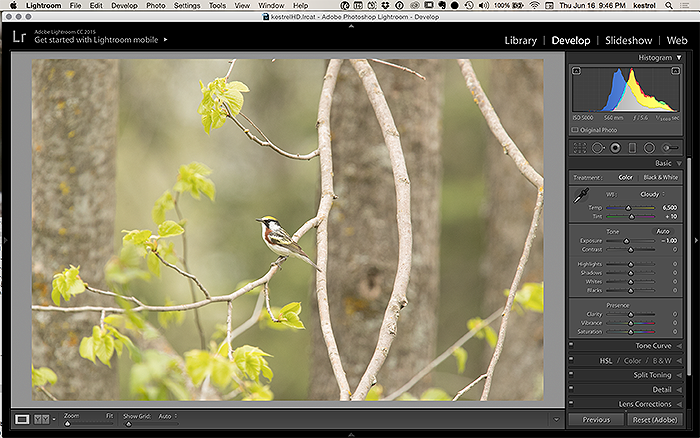The width and height of the screenshot is (700, 438).
Task: Open the Develop menu
Action: 124,5
